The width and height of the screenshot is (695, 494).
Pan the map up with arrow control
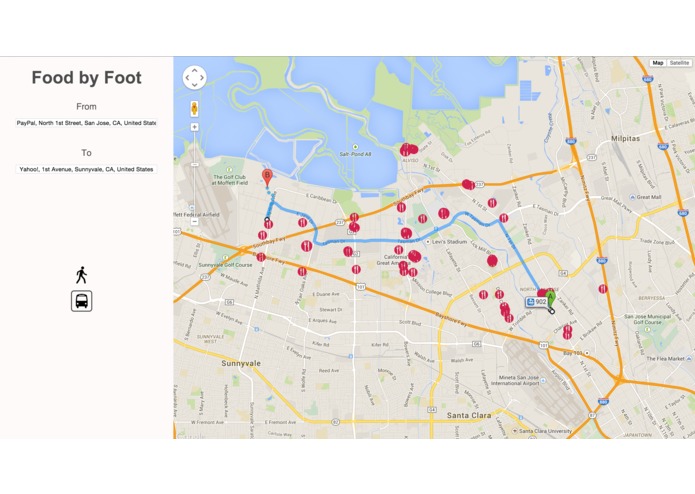pyautogui.click(x=195, y=70)
